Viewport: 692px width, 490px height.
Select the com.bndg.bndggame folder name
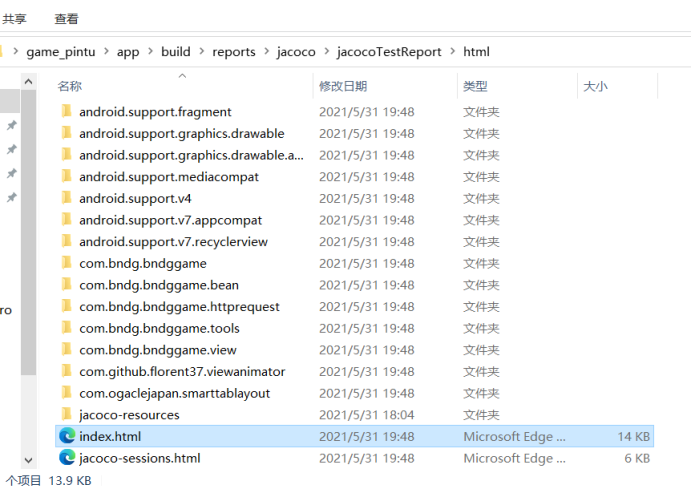[x=143, y=264]
